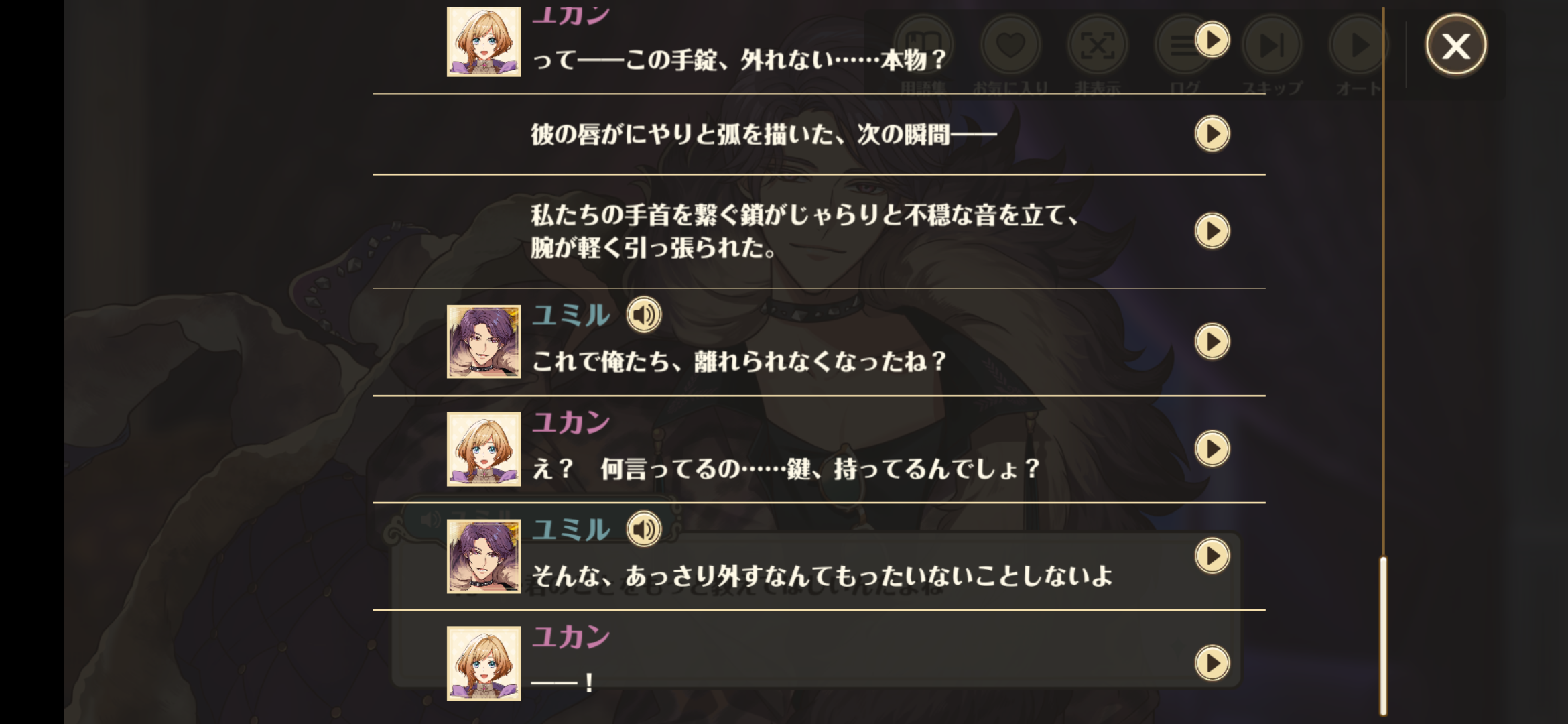Tap ユミル's portrait beside 'これで俺たち' line

click(484, 342)
